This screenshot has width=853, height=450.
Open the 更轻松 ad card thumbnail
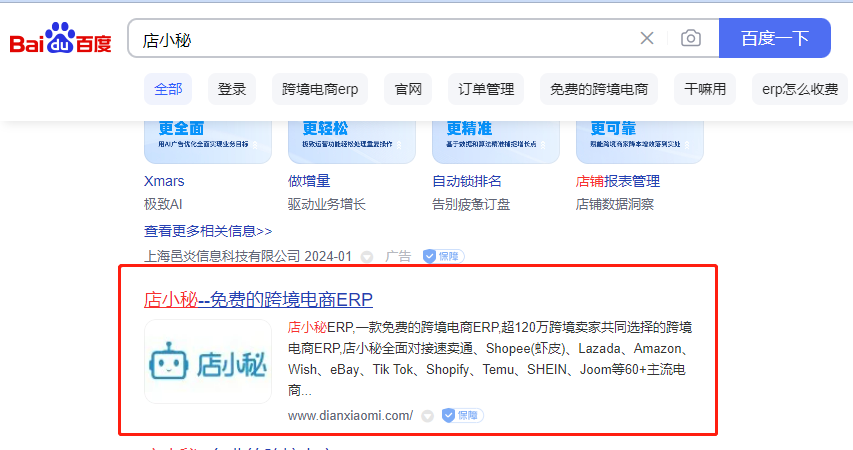tap(351, 141)
